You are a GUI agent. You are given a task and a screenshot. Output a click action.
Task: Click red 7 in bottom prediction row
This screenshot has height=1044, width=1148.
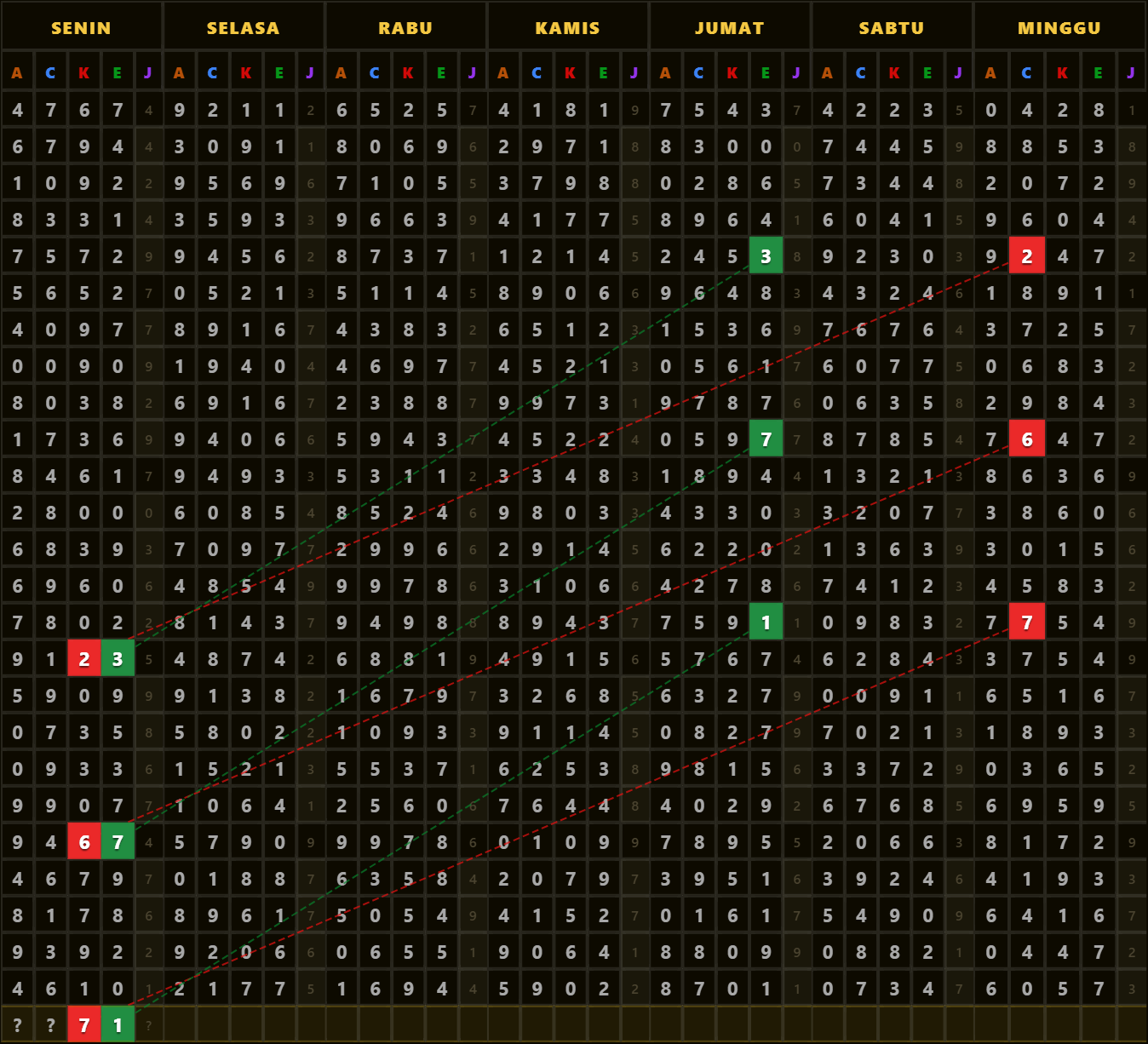(x=84, y=1025)
